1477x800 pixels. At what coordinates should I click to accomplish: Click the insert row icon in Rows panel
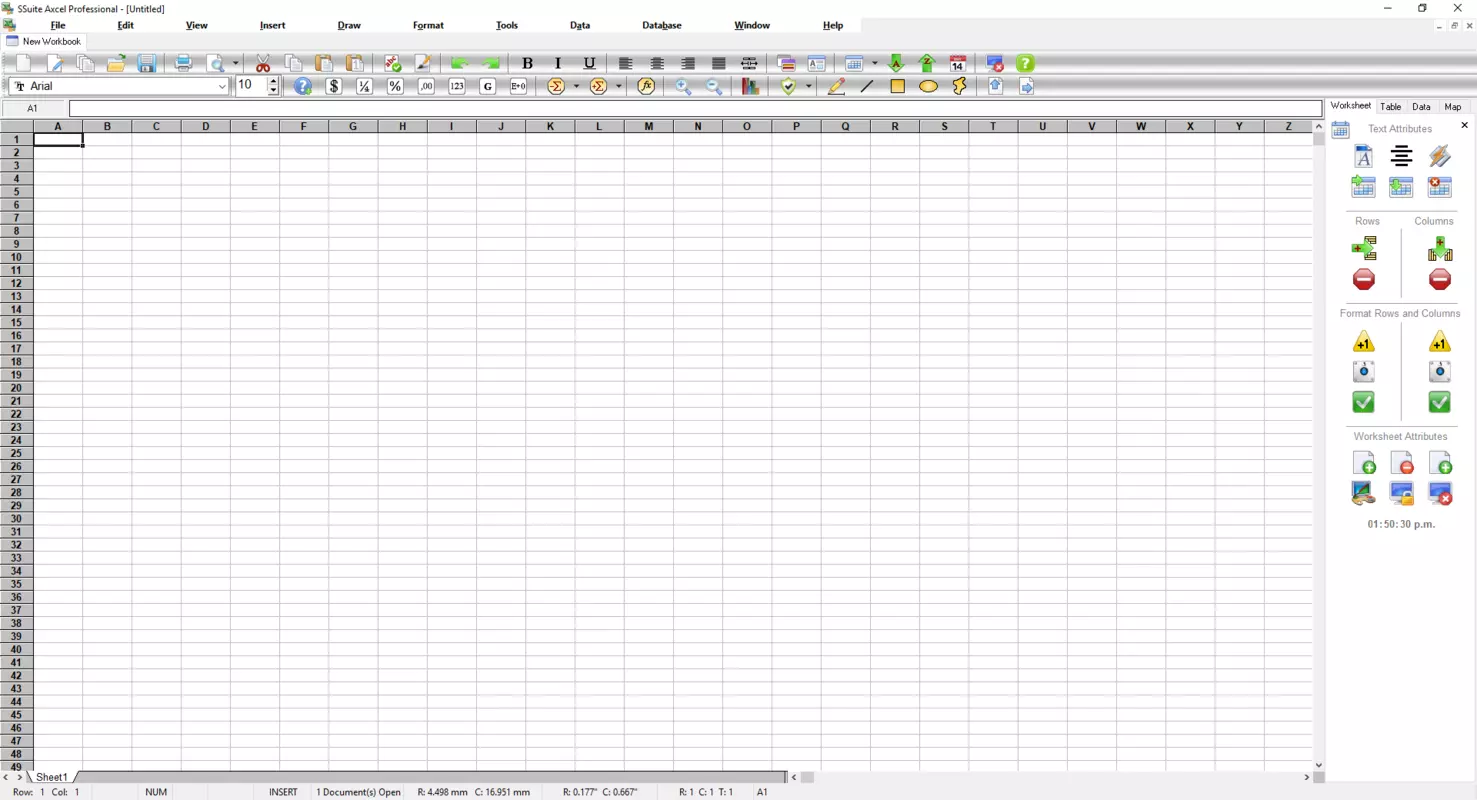1364,248
